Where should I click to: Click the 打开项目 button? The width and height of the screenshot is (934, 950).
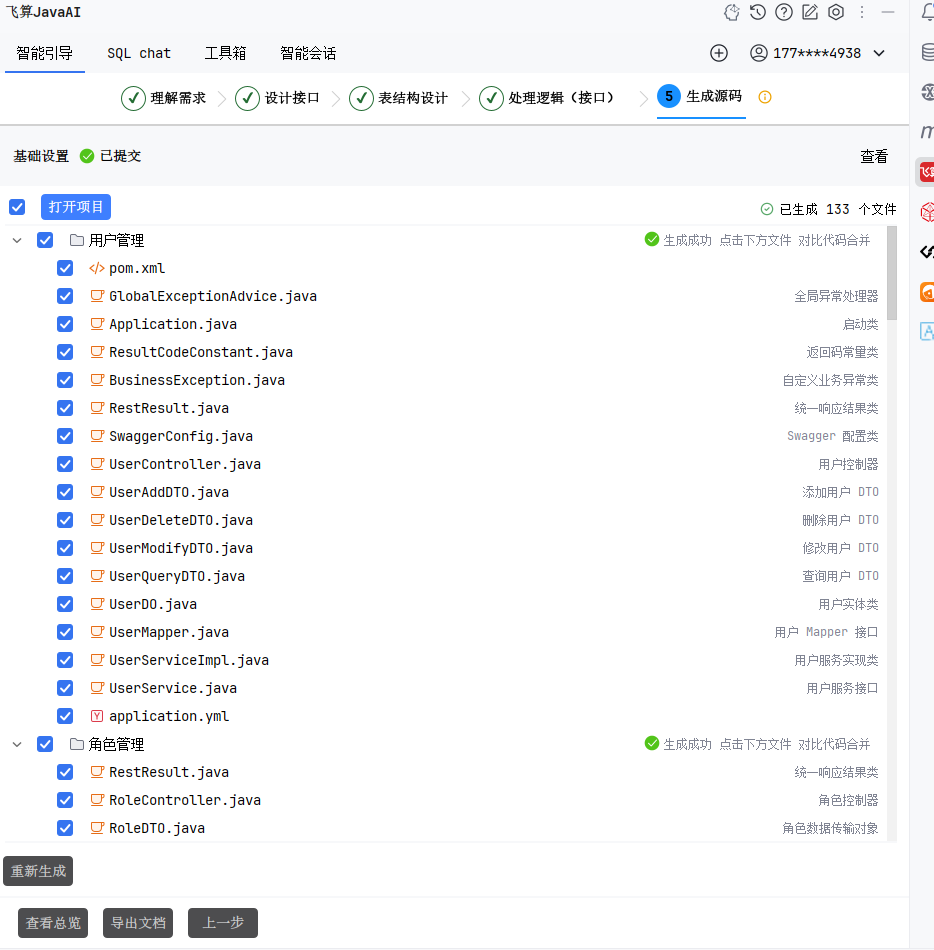tap(76, 207)
